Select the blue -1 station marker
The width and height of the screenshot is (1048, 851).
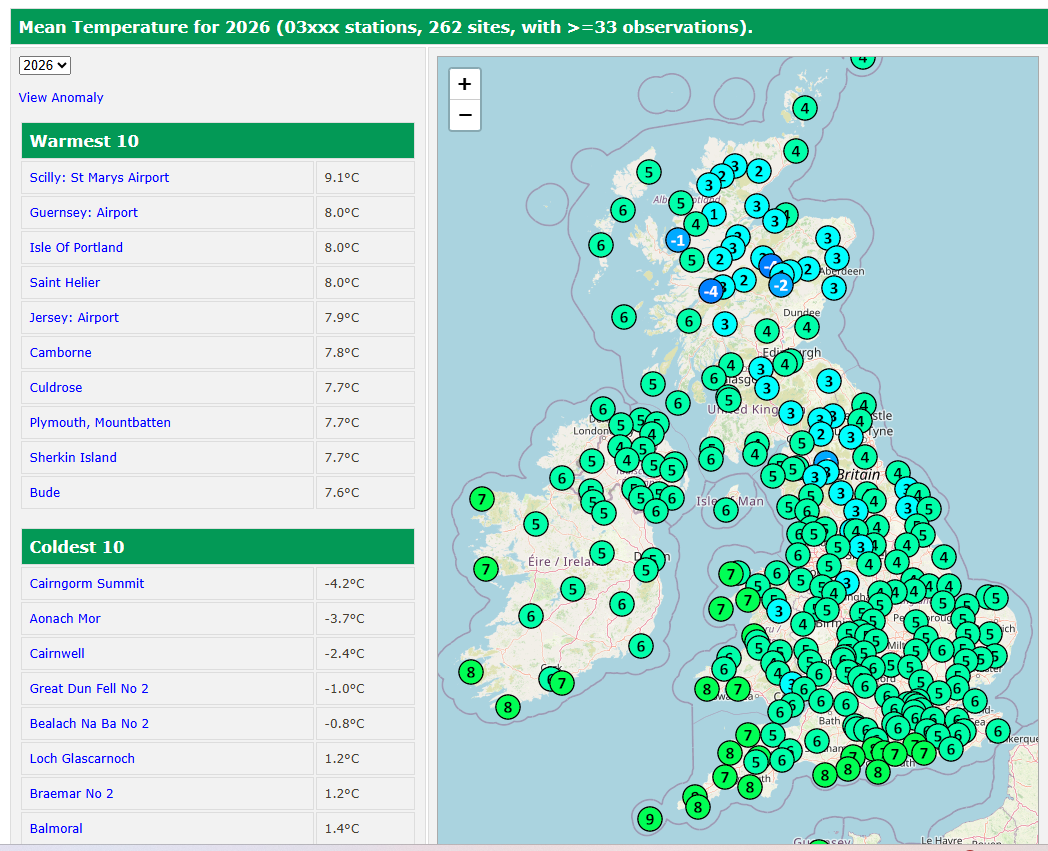[678, 240]
